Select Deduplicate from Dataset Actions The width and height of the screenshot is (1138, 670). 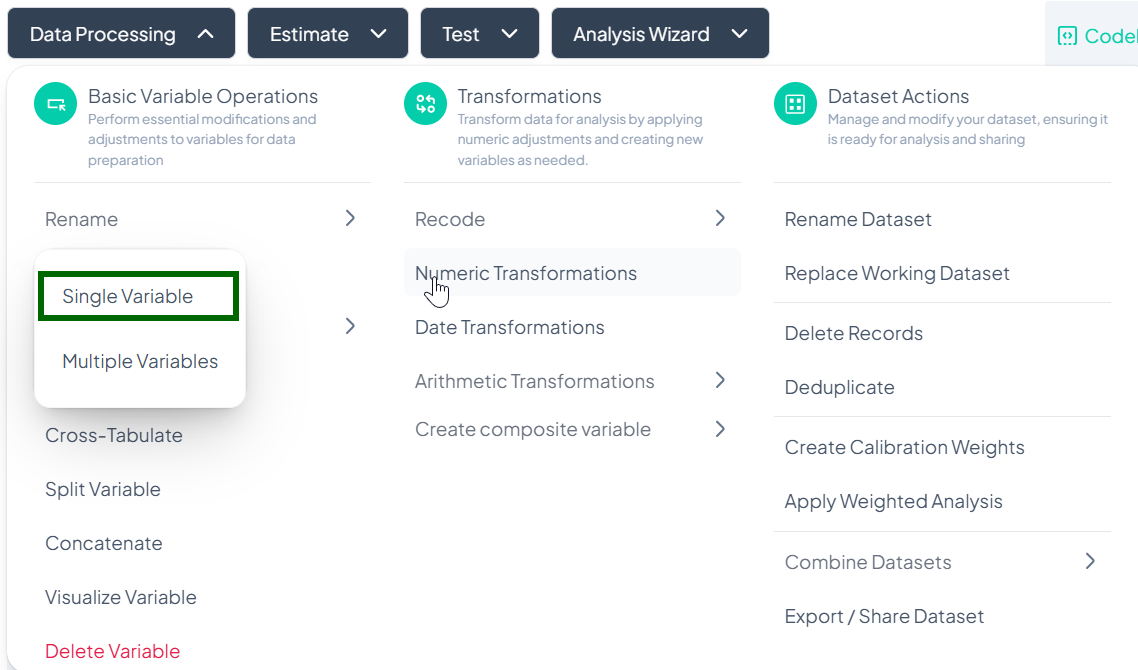[x=840, y=387]
